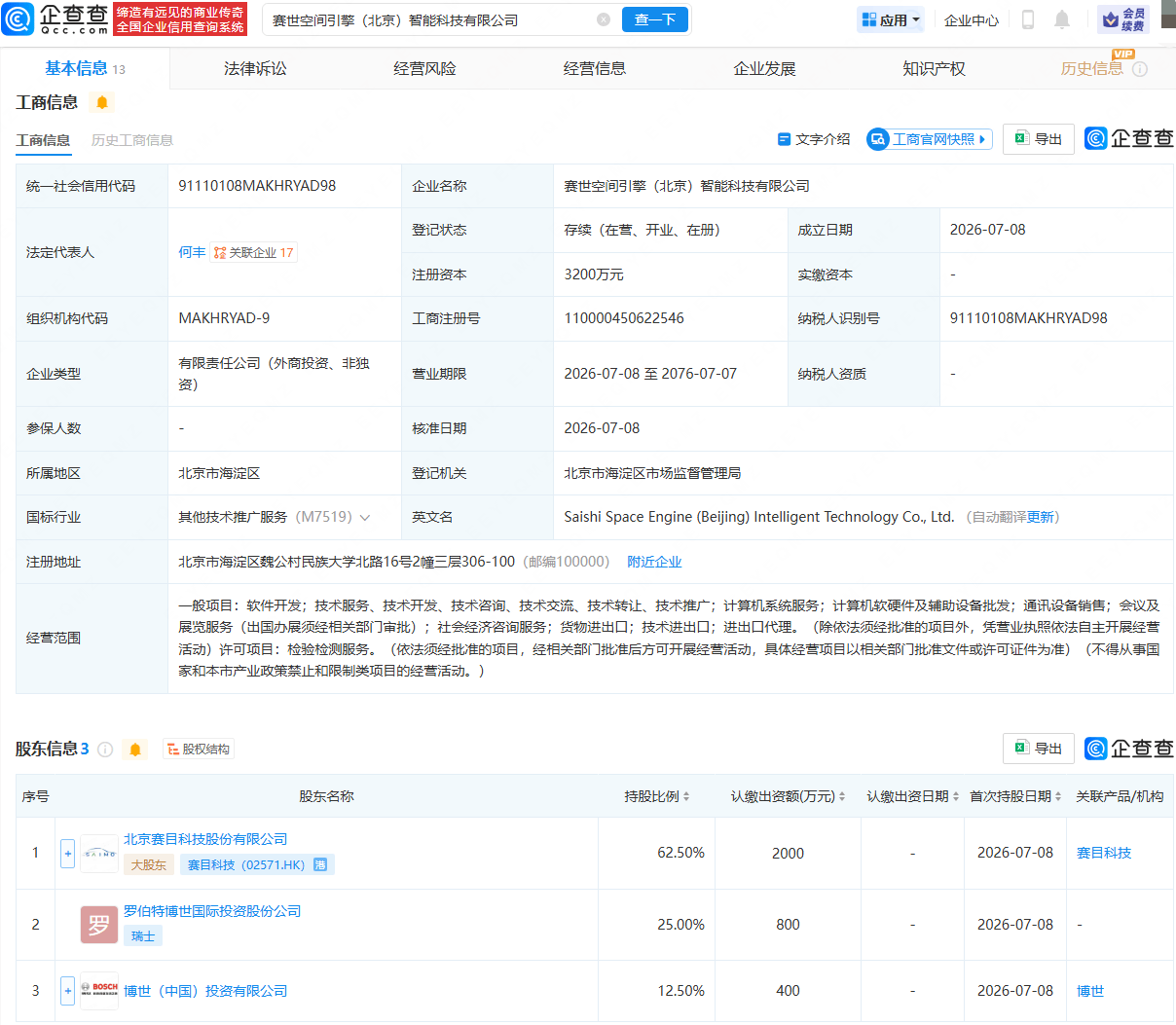This screenshot has height=1025, width=1176.
Task: Click the info icon beside 股东信息 3
Action: [x=105, y=750]
